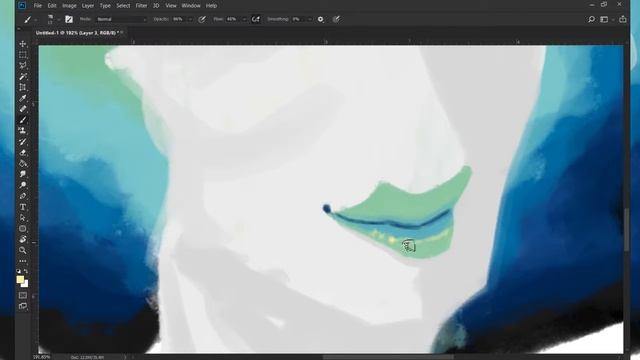
Task: Swap foreground and background colors
Action: (26, 271)
